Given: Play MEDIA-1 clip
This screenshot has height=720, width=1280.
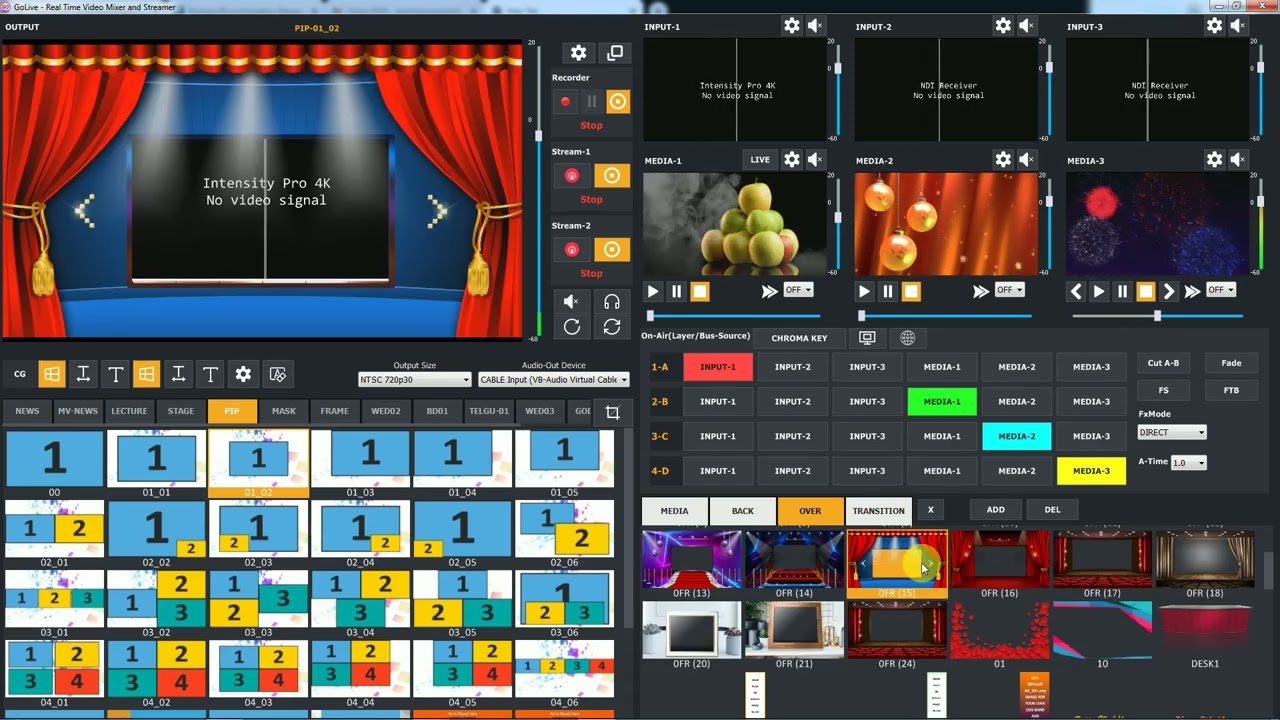Looking at the screenshot, I should 652,291.
